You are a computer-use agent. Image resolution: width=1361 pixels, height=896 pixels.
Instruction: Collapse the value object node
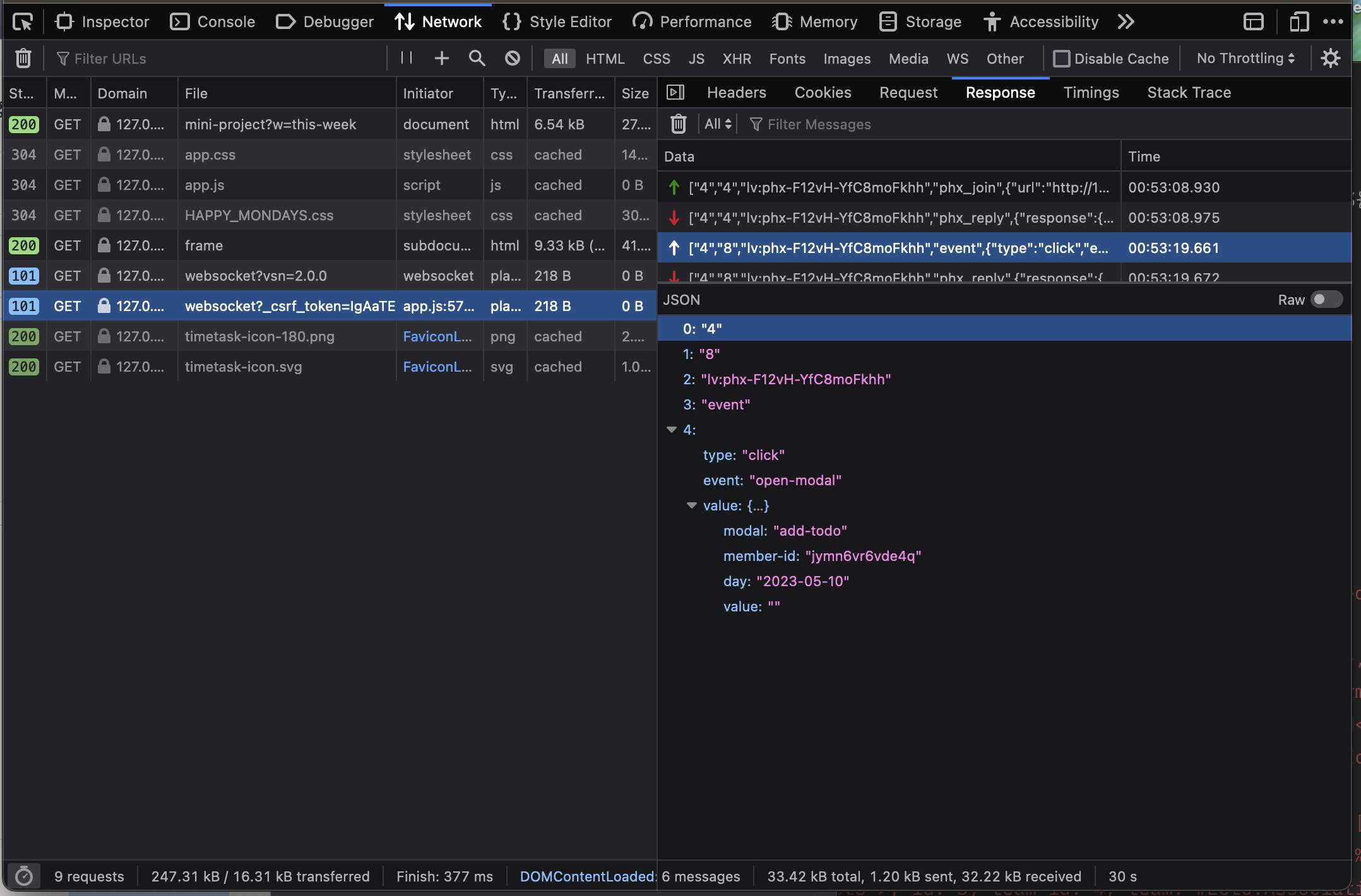point(692,505)
